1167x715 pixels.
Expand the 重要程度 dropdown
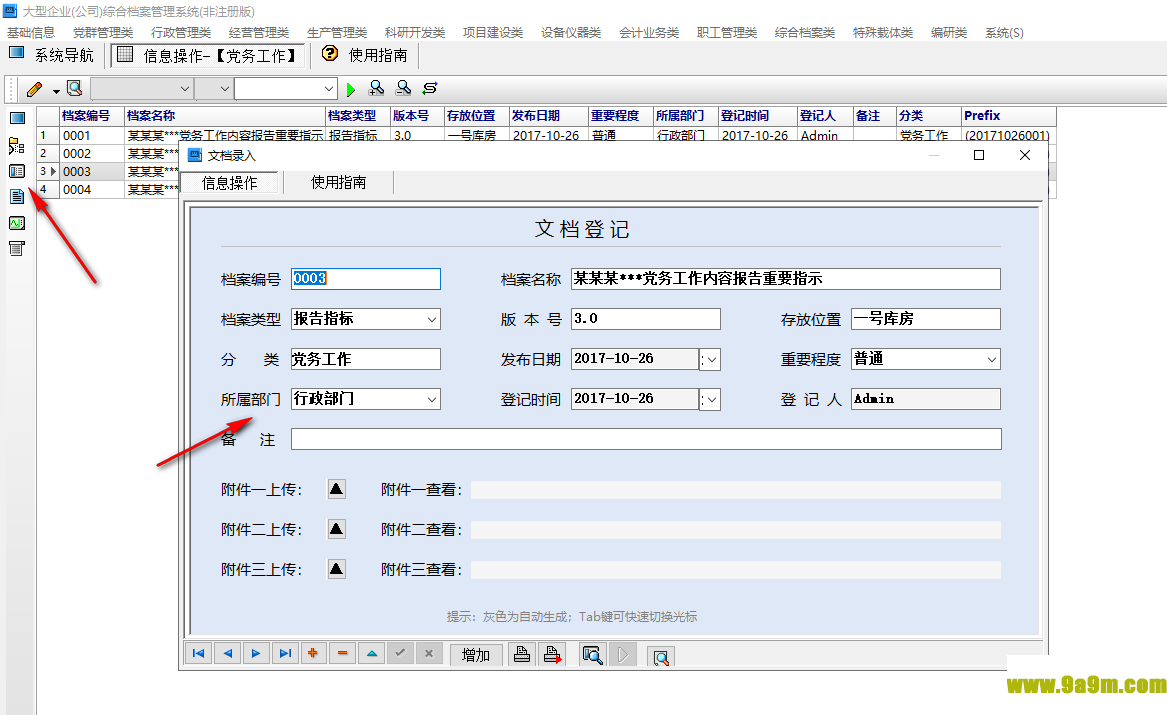click(991, 359)
